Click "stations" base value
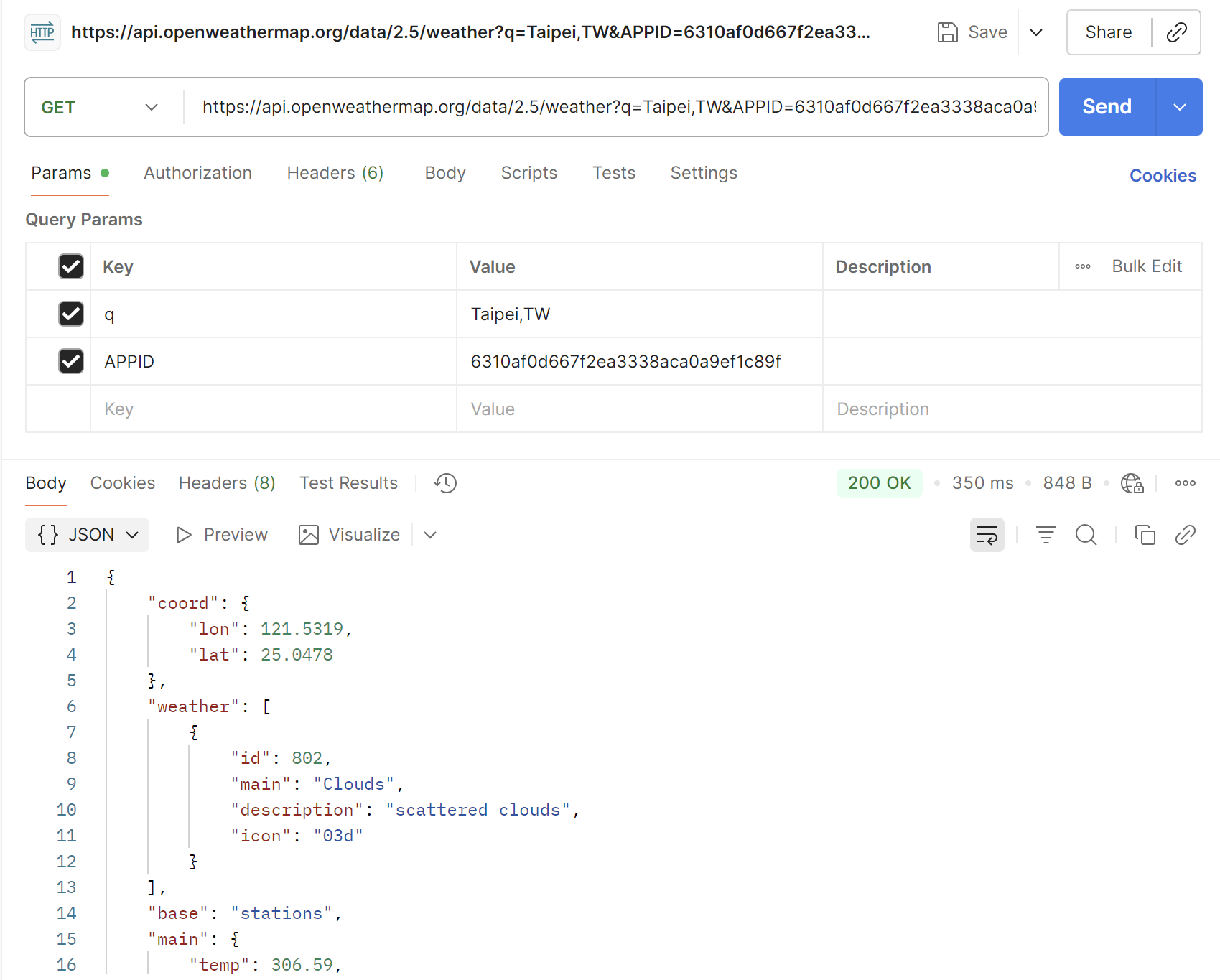The width and height of the screenshot is (1220, 980). (281, 913)
